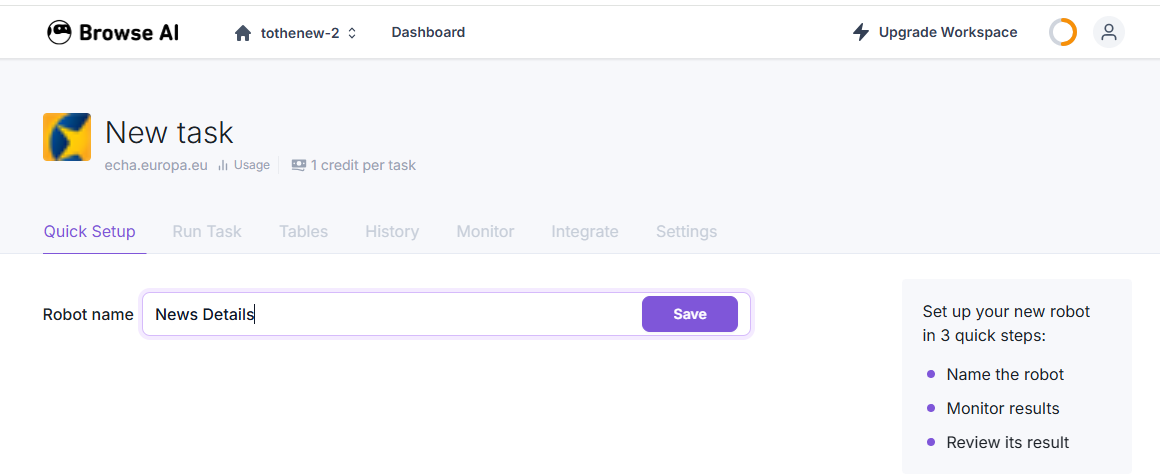Viewport: 1160px width, 476px height.
Task: Click the echa.europa.eu robot thumbnail
Action: click(67, 137)
